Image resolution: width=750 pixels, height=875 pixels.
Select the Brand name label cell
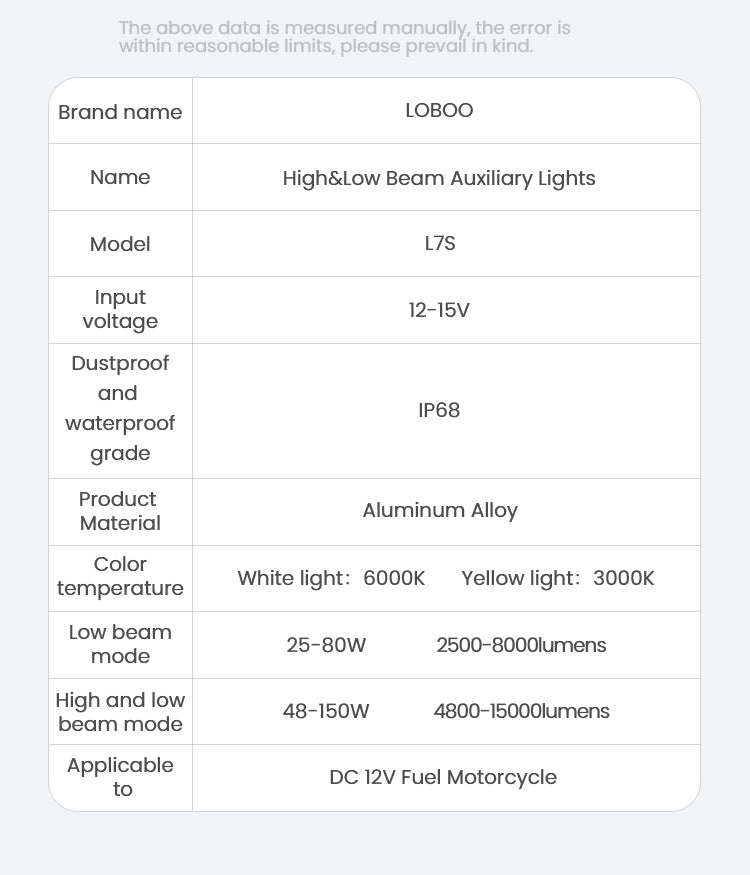point(120,112)
